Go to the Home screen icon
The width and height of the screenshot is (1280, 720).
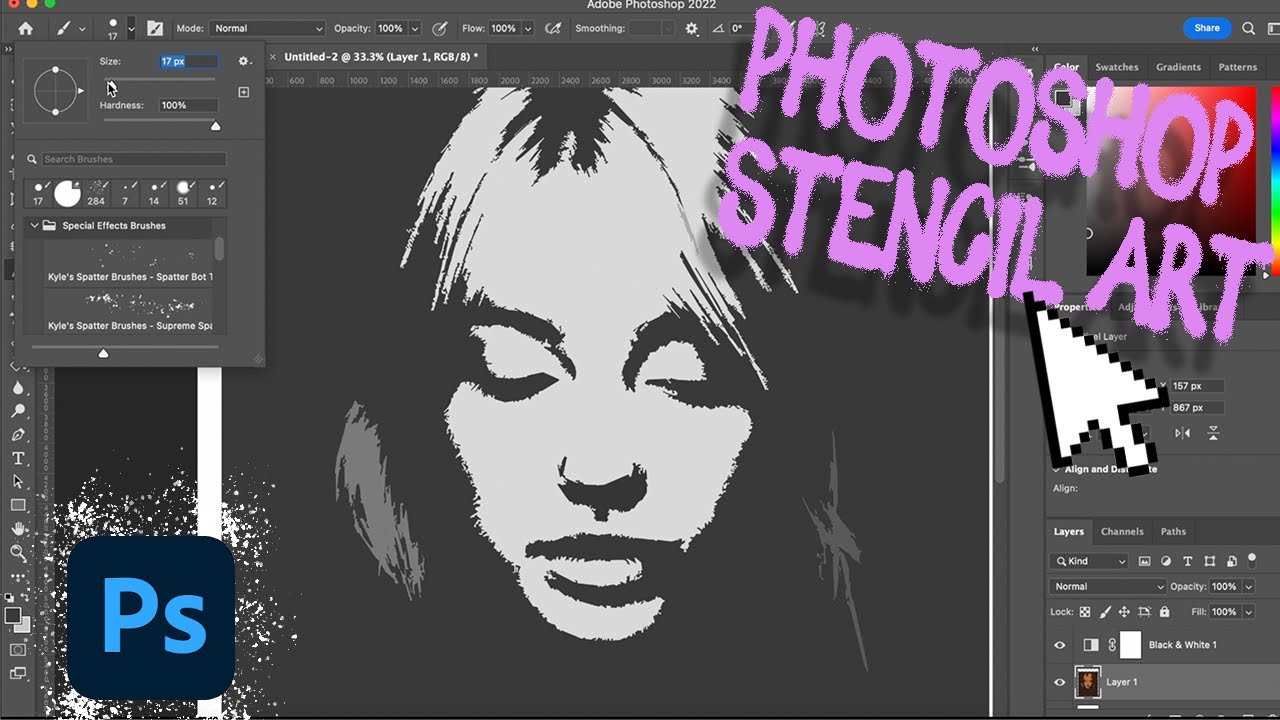coord(25,29)
